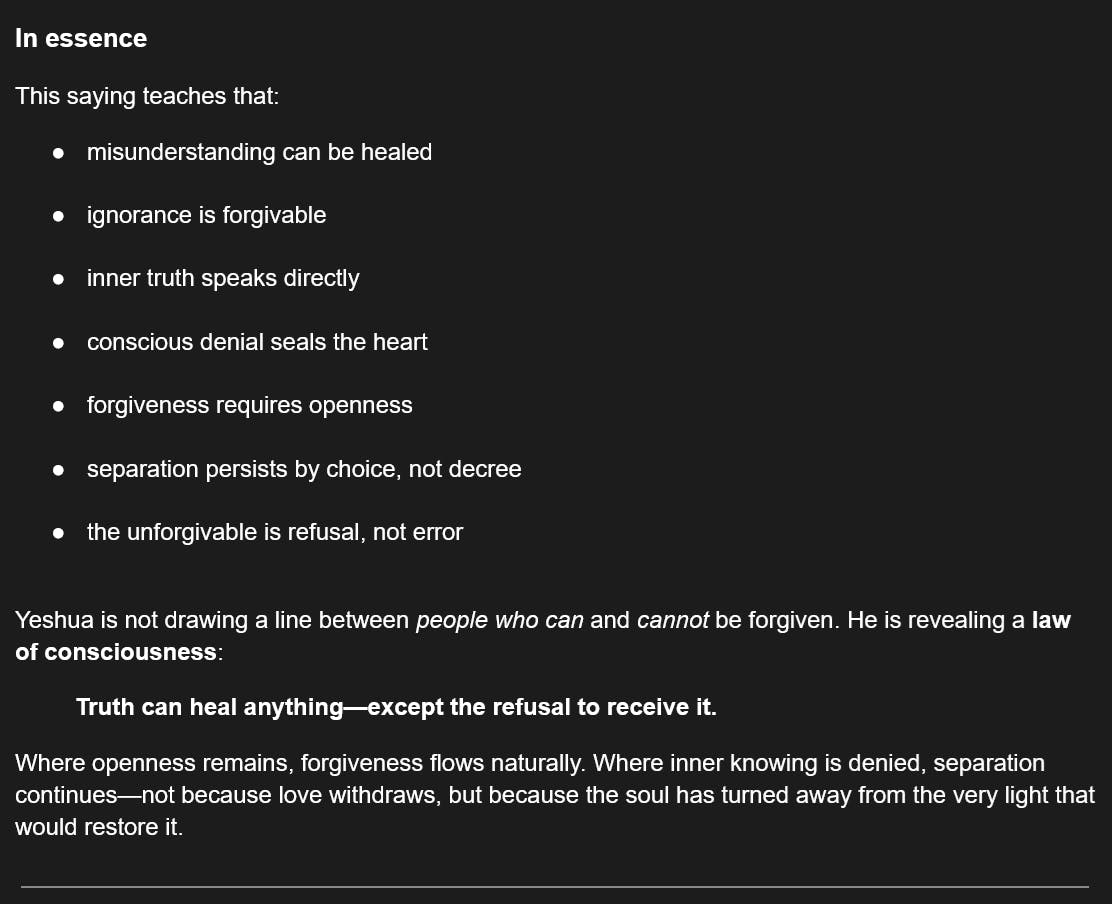Click "separation persists by choice, not decree"
The width and height of the screenshot is (1112, 904).
304,469
